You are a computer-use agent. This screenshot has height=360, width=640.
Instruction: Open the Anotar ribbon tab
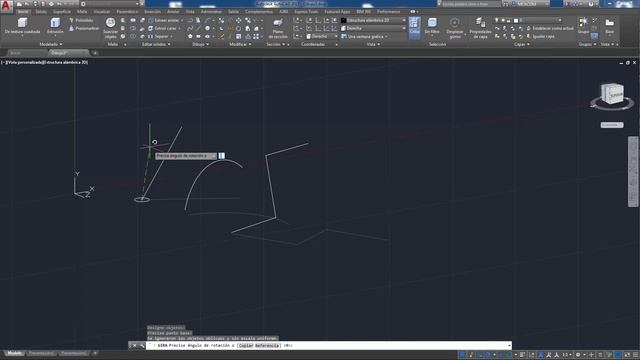tap(173, 12)
